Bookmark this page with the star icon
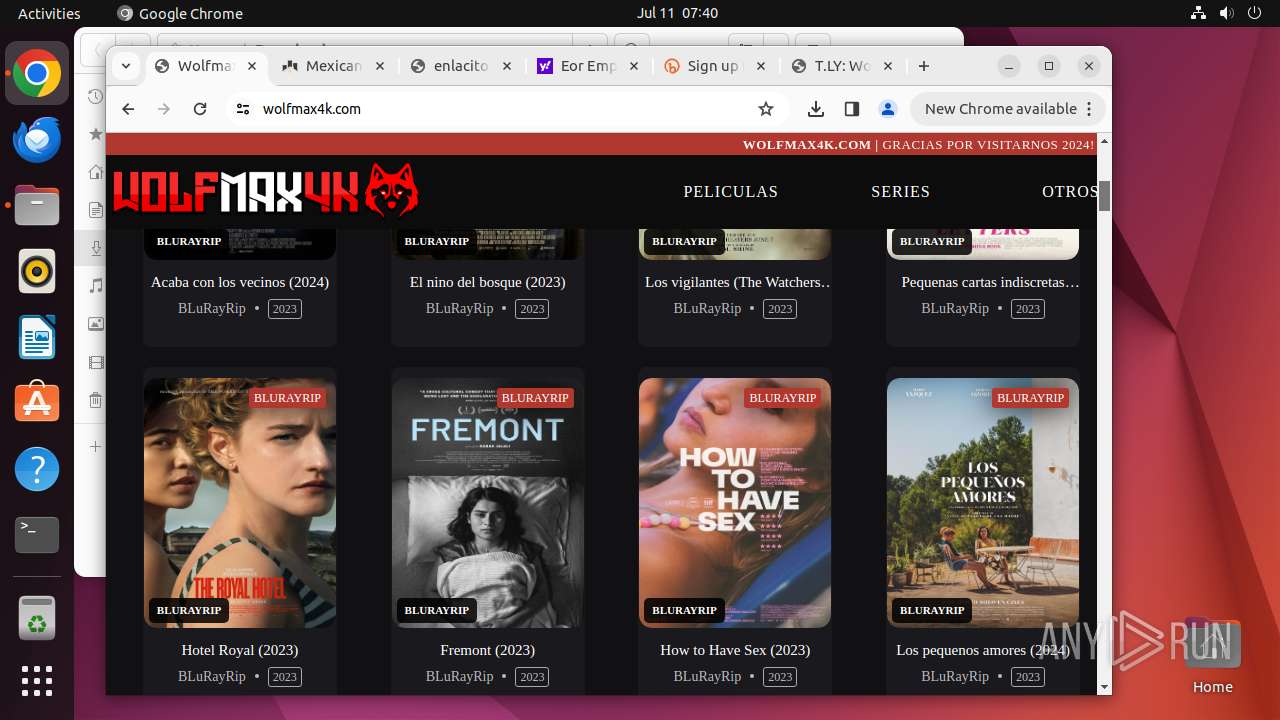This screenshot has height=720, width=1280. pyautogui.click(x=766, y=109)
